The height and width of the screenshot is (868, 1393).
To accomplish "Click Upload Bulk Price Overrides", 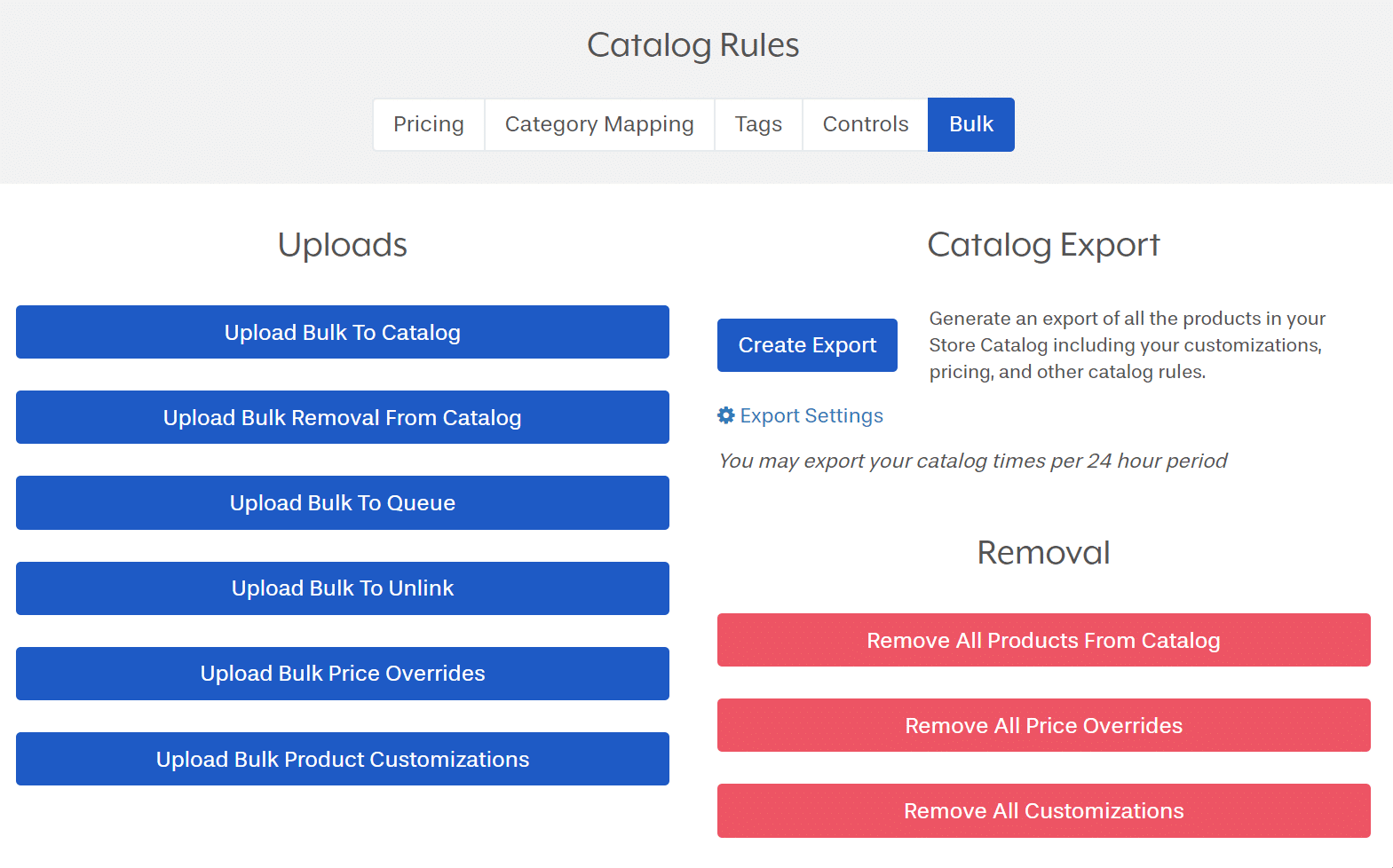I will pos(343,673).
